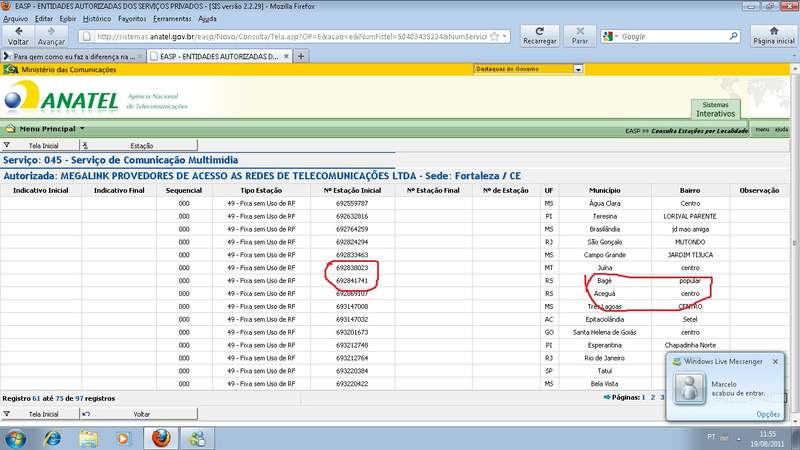Click the ajuda link in green bar
This screenshot has height=450, width=800.
[781, 130]
